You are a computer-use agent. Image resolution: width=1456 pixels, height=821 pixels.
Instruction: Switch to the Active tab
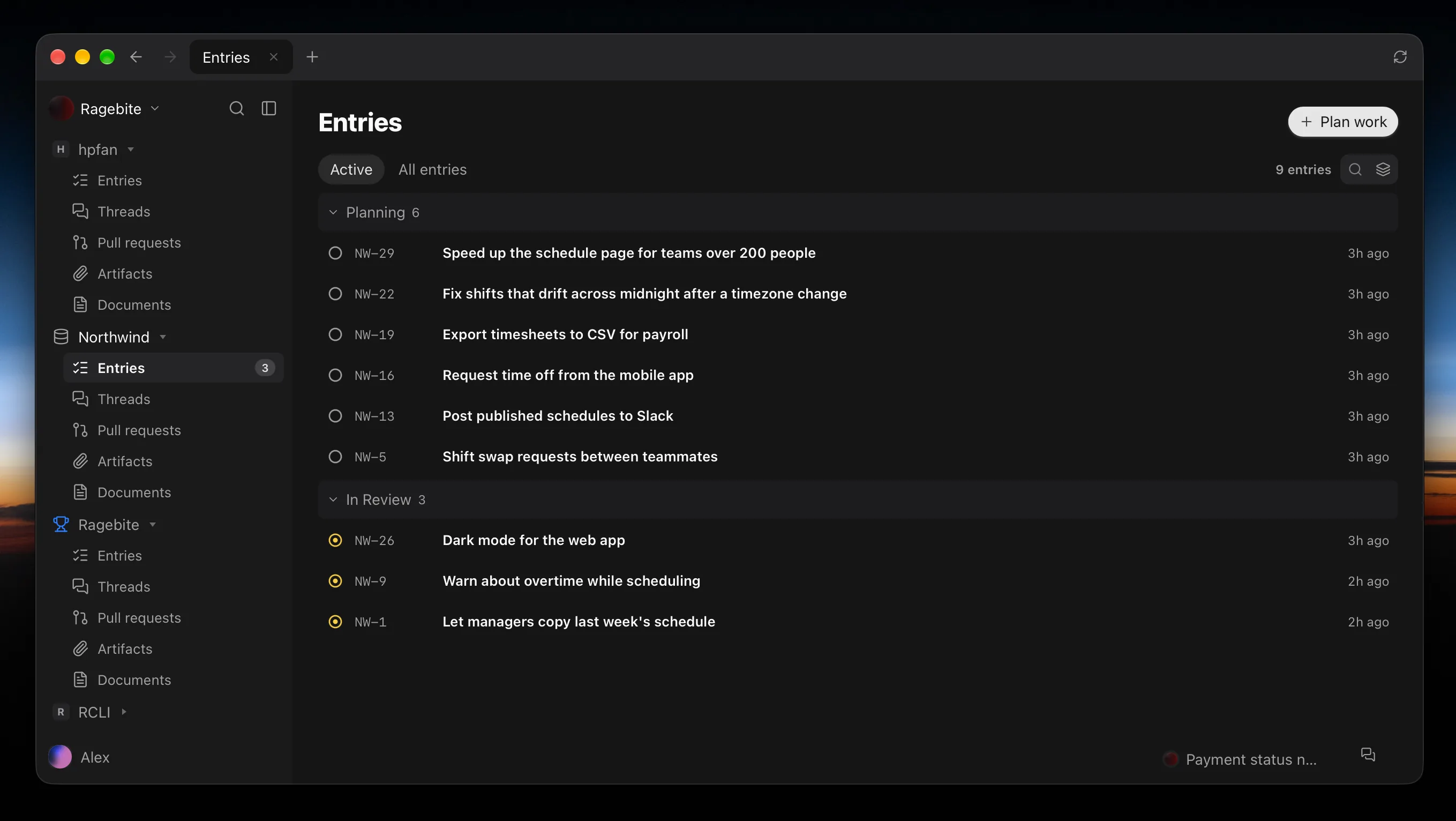351,170
